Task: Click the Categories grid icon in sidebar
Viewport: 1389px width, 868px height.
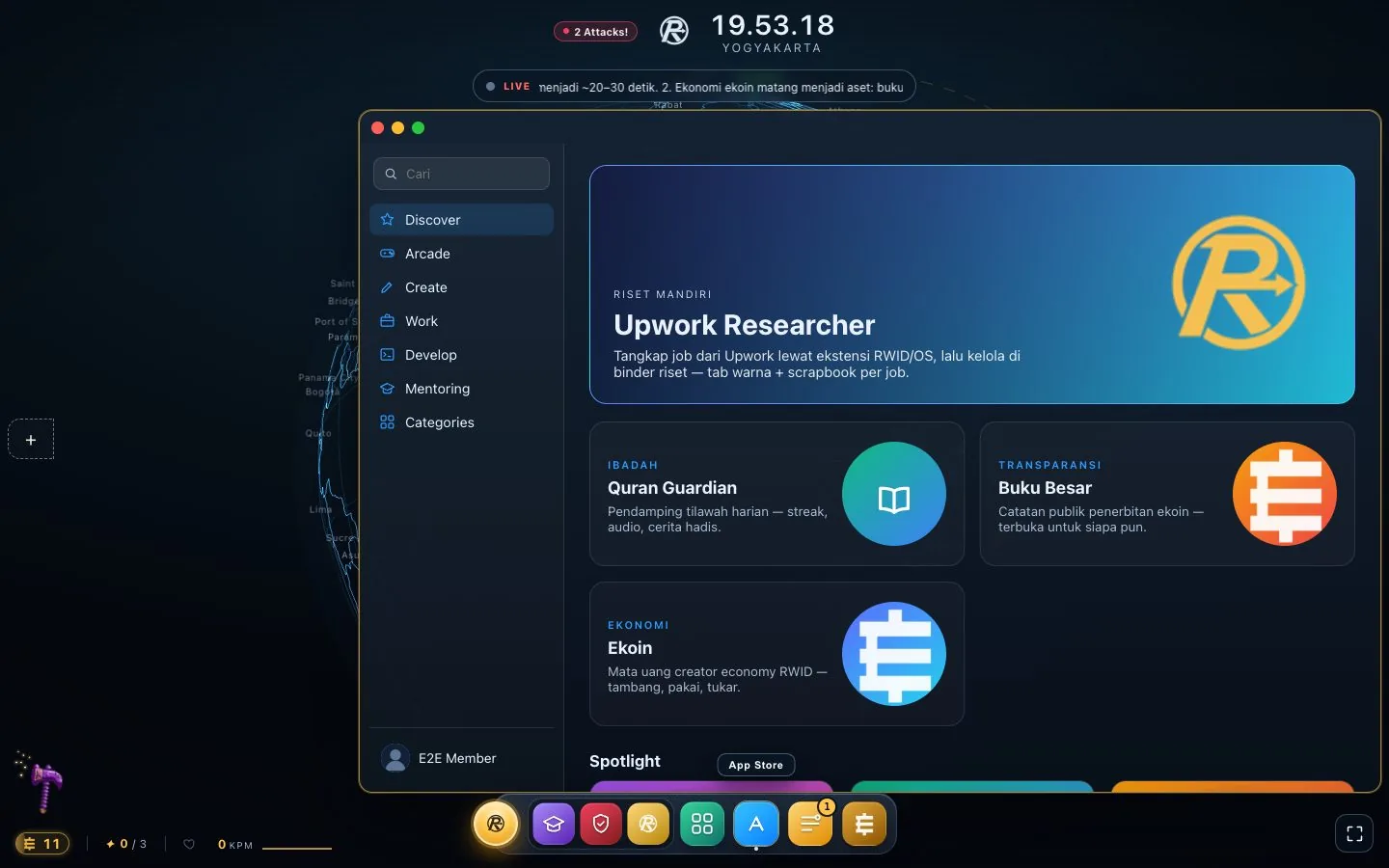Action: coord(387,422)
